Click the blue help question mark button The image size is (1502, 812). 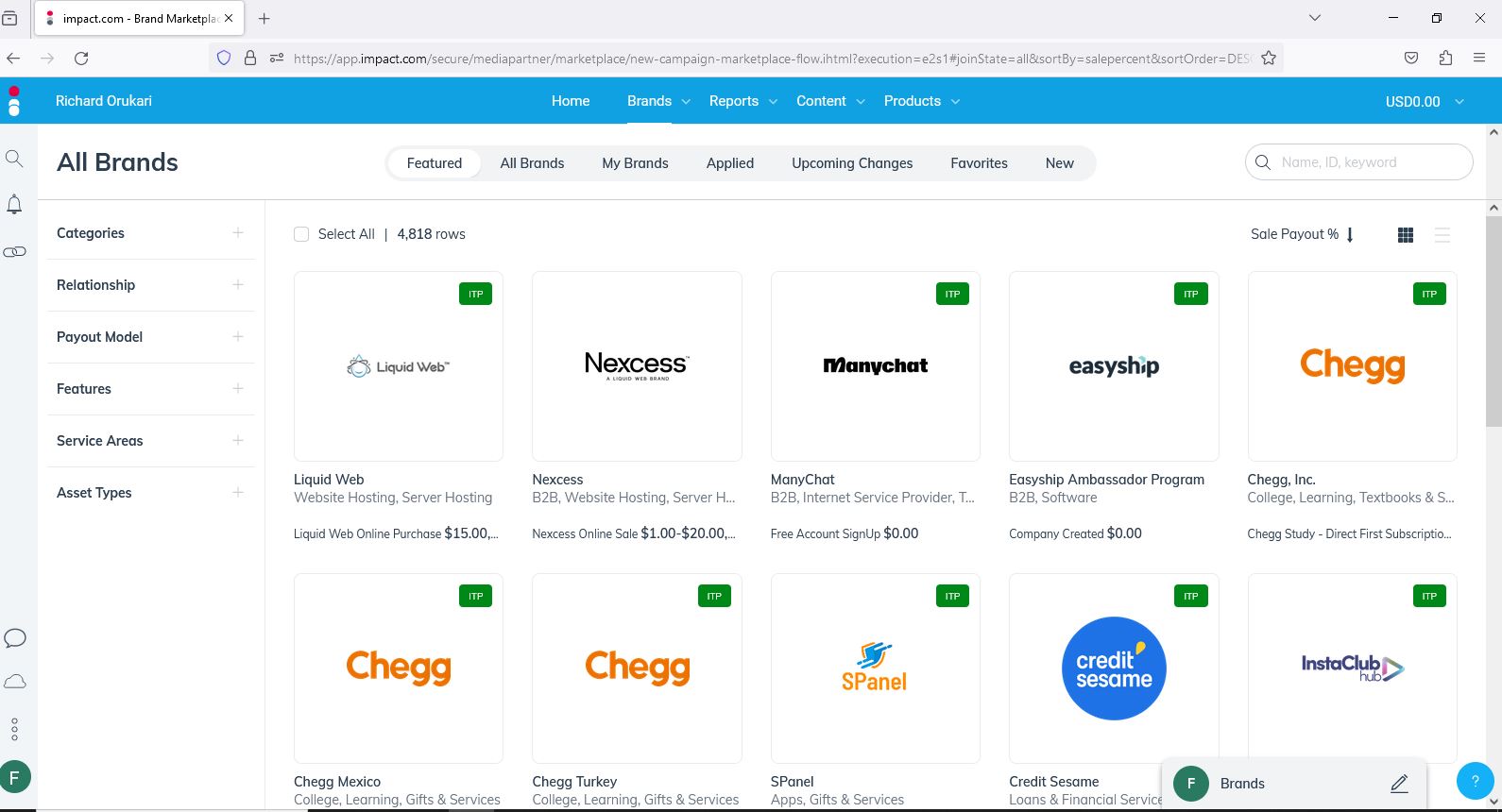[1475, 781]
